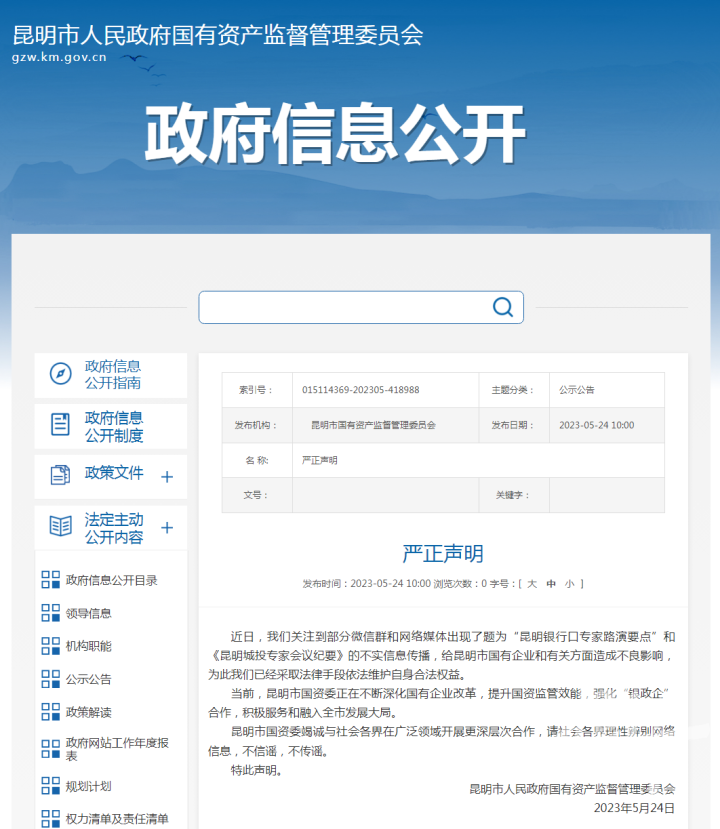Open the 公示公告 sidebar item

[x=89, y=679]
